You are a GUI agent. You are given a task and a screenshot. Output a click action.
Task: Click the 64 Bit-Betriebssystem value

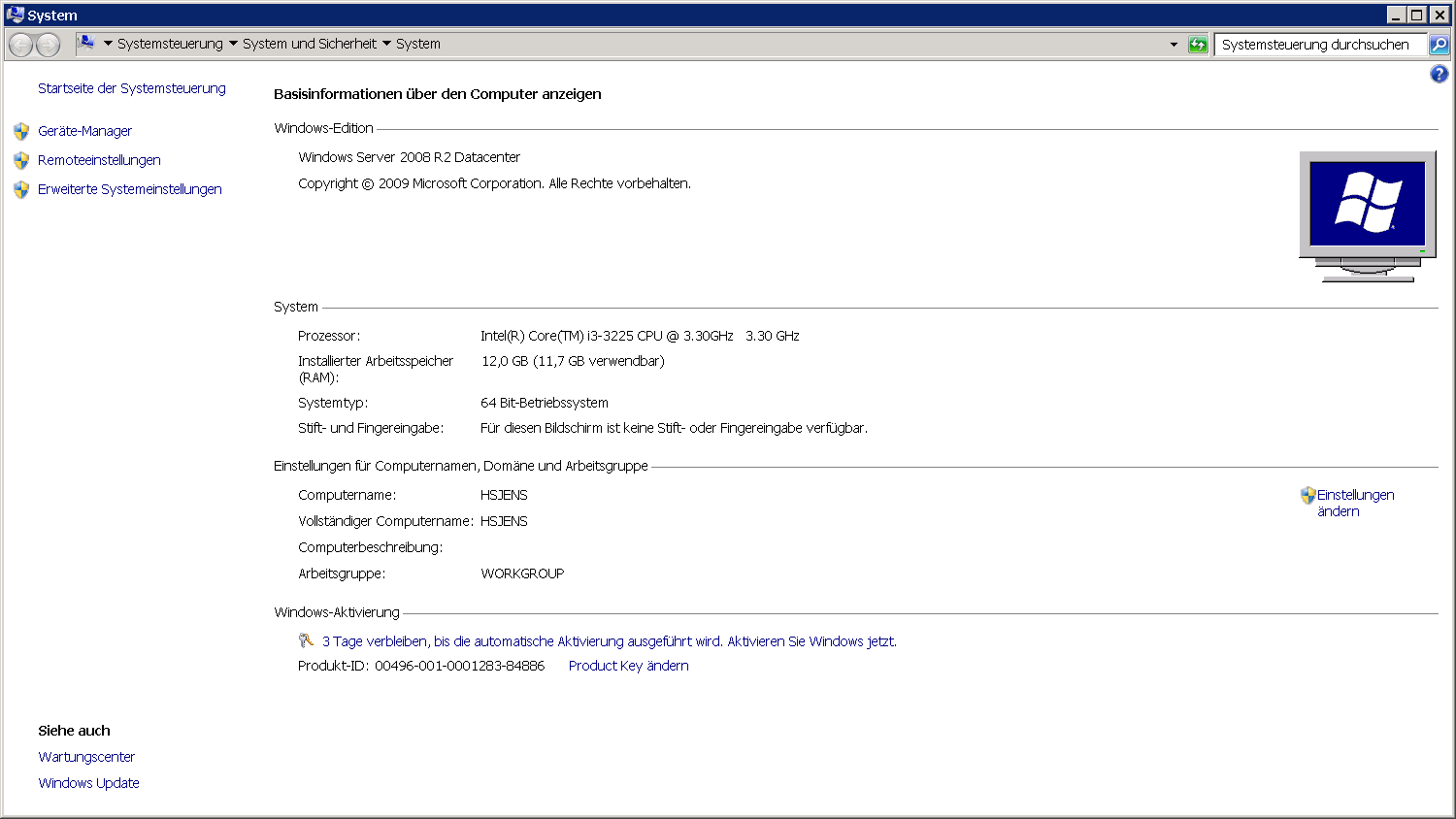click(x=545, y=403)
